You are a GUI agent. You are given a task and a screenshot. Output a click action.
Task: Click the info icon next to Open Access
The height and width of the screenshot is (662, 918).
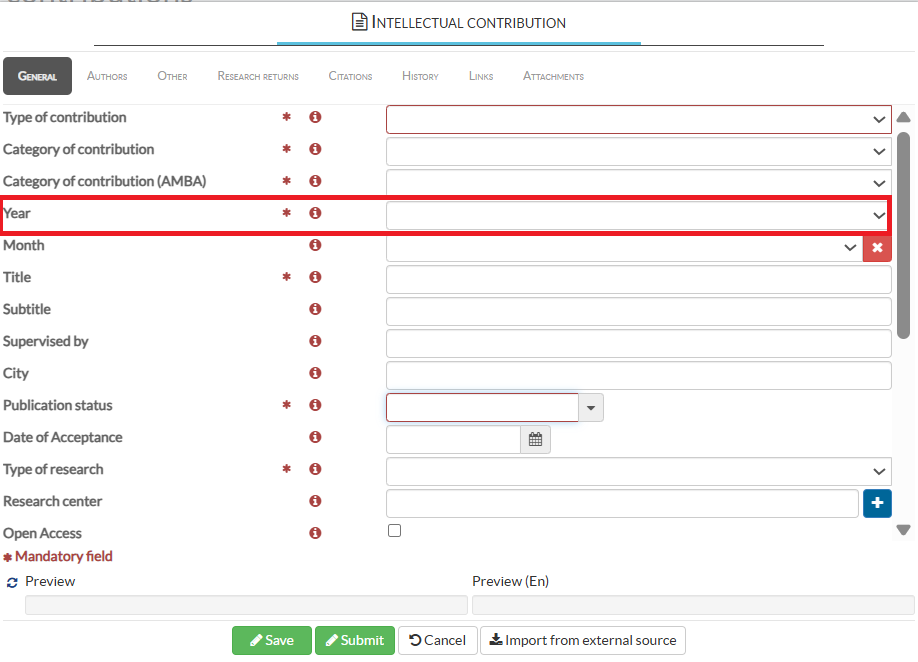(315, 534)
